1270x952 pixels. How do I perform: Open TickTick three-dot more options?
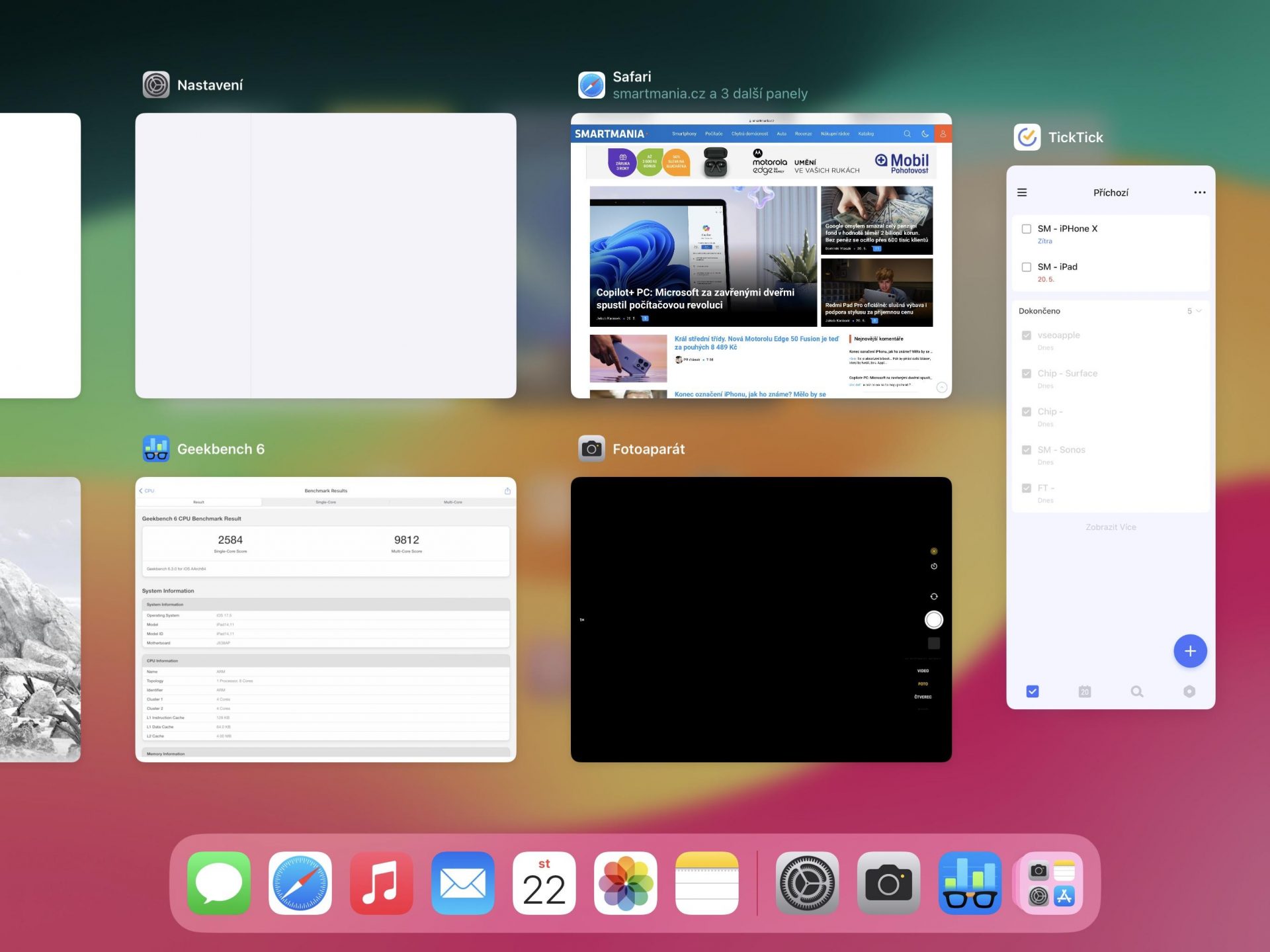coord(1199,193)
